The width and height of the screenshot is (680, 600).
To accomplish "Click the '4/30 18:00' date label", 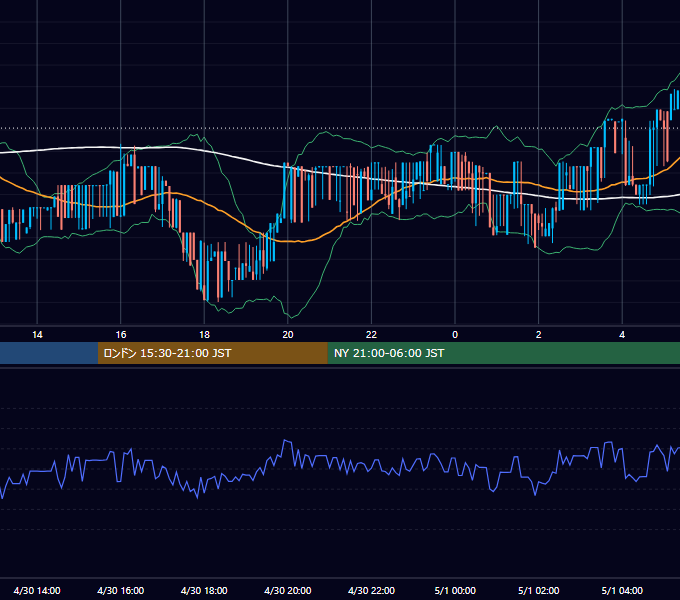I will click(204, 590).
